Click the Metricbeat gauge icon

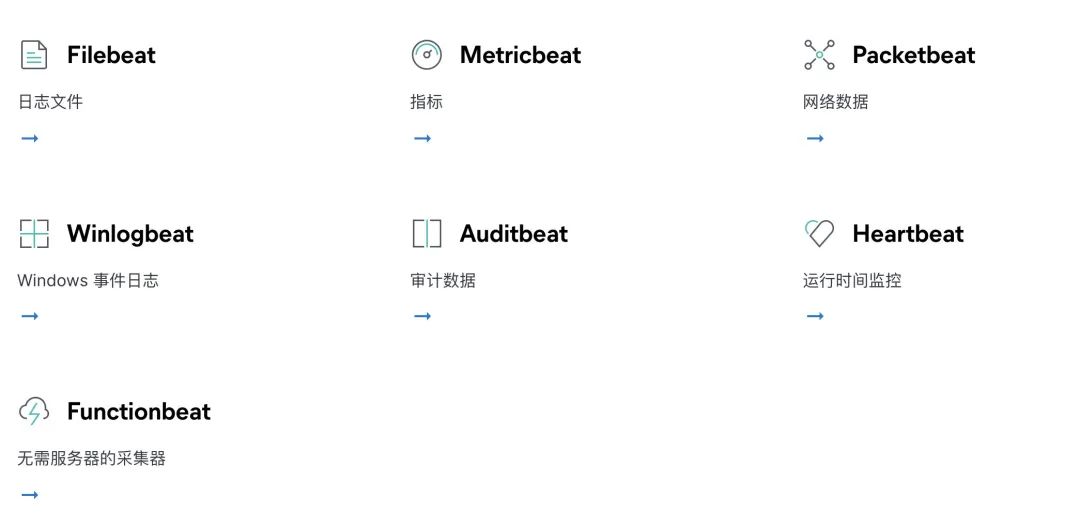[426, 55]
